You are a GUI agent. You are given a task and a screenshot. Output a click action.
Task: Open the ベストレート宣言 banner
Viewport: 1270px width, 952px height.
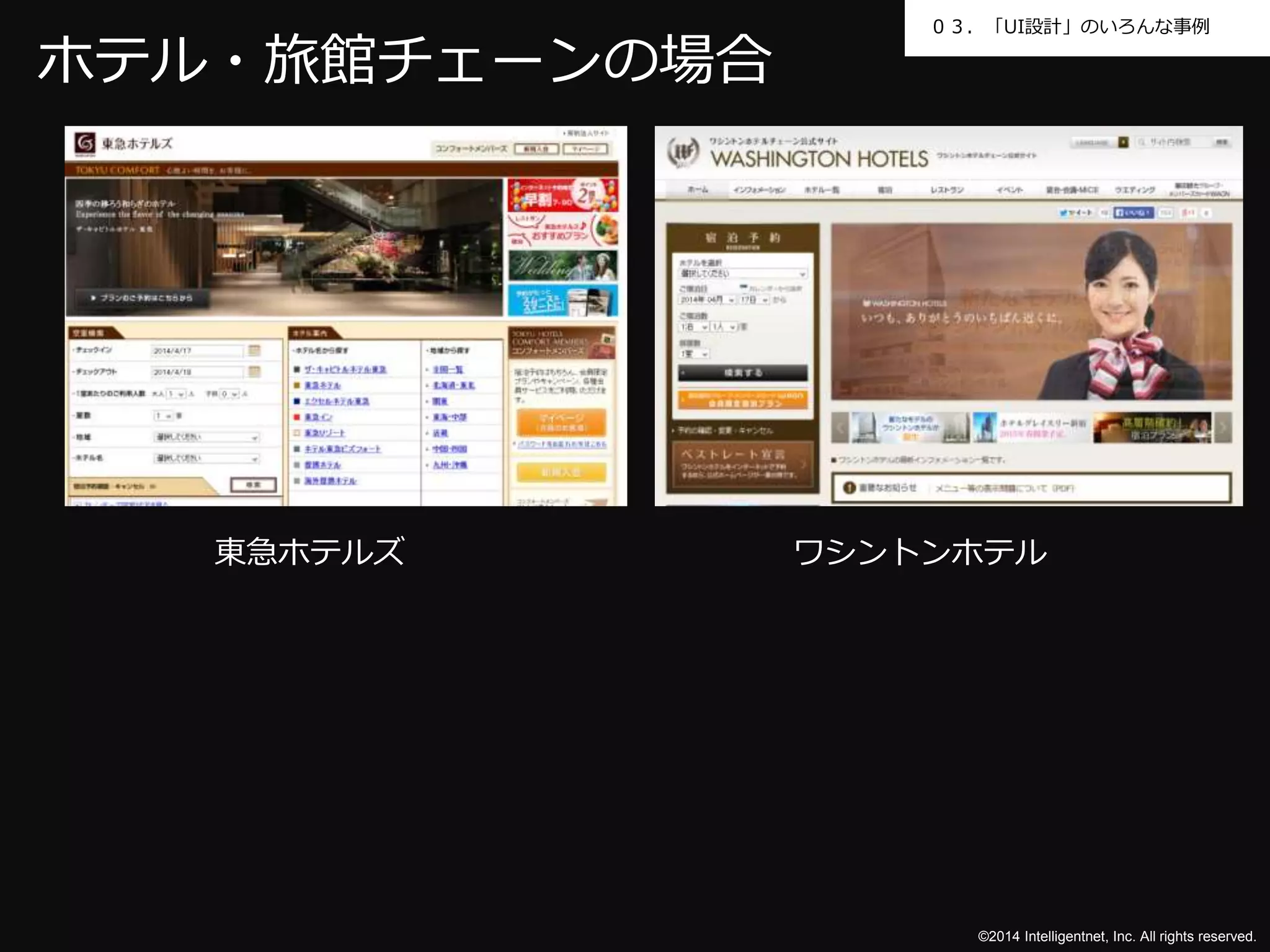point(743,464)
